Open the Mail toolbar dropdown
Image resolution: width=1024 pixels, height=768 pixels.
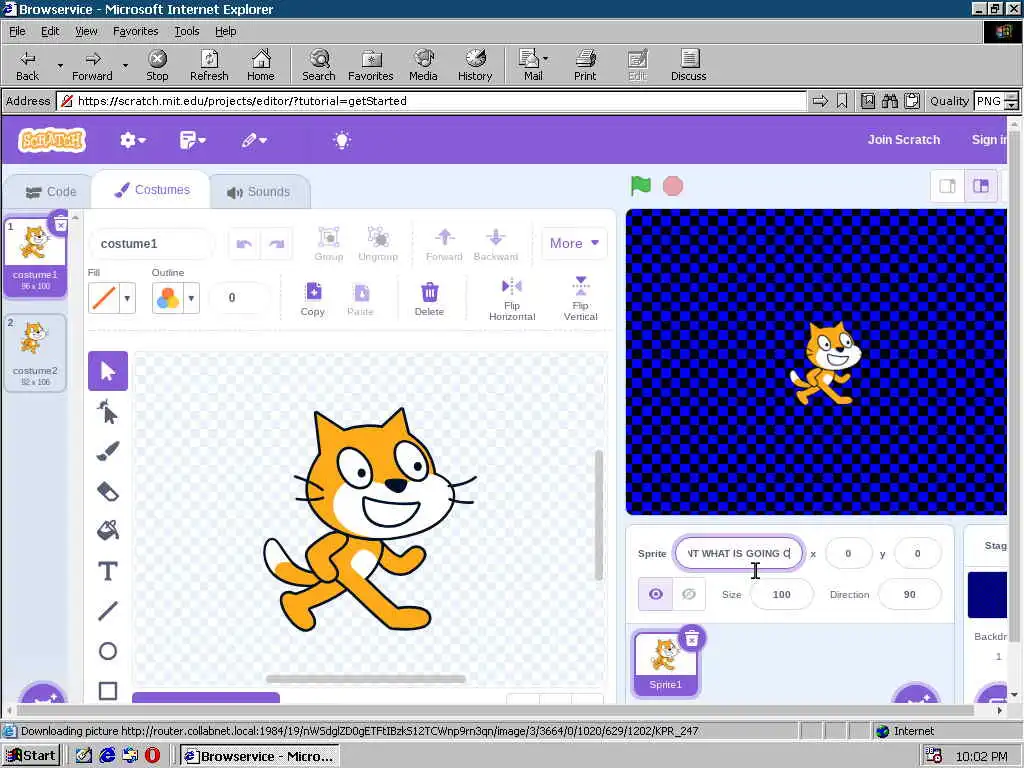click(x=545, y=59)
